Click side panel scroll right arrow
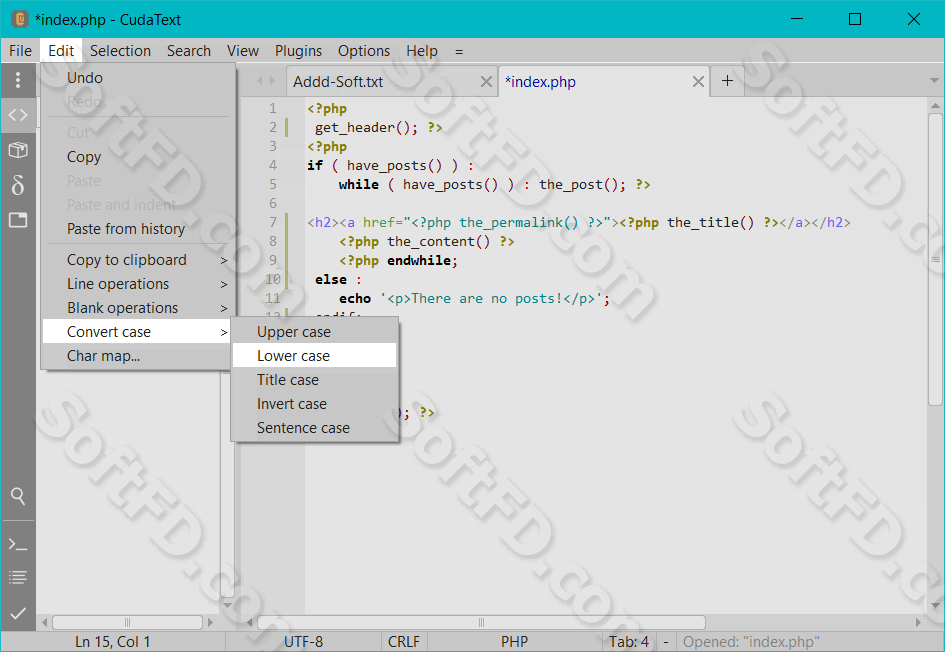 (x=210, y=622)
